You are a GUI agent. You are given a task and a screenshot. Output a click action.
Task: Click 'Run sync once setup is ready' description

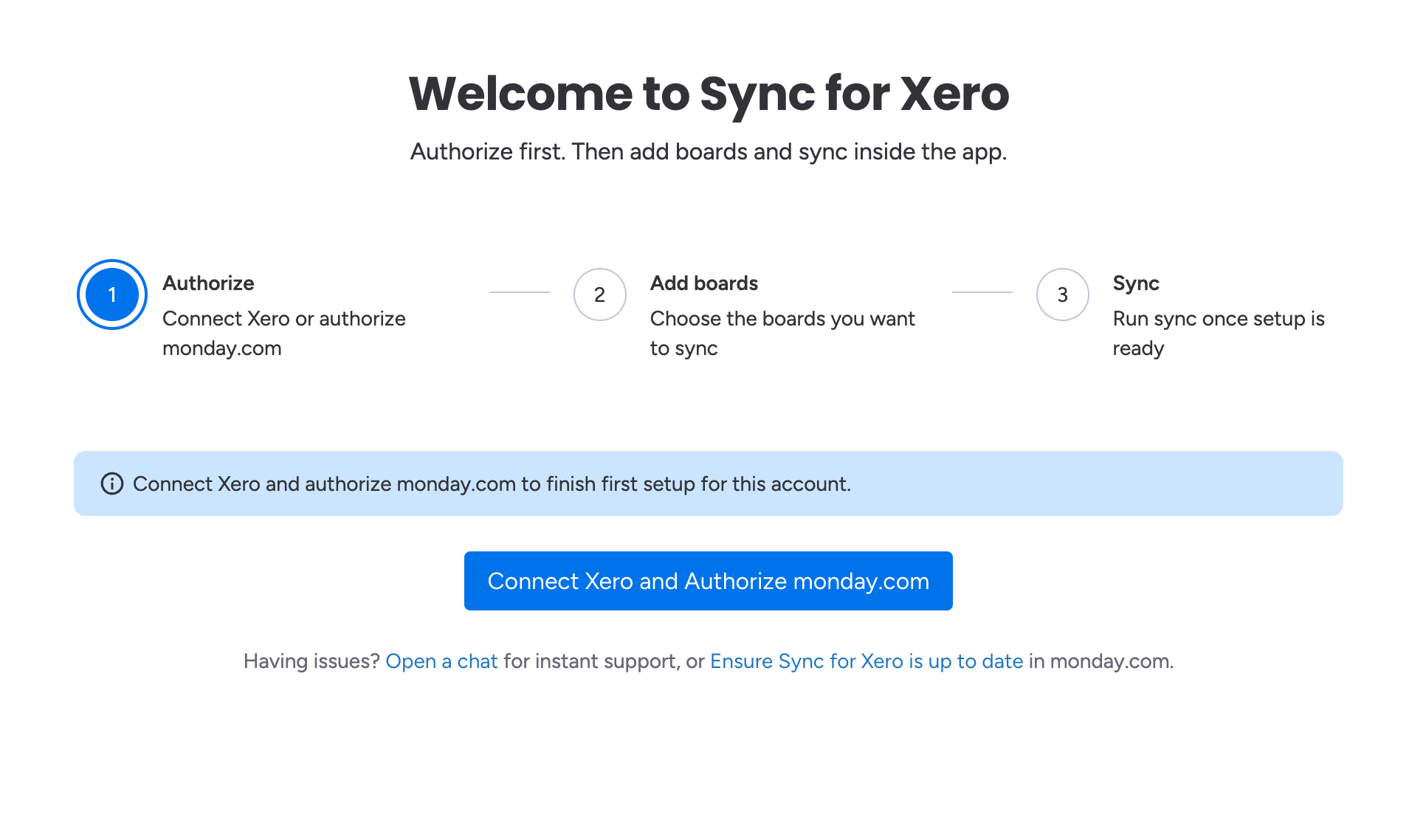[x=1219, y=334]
